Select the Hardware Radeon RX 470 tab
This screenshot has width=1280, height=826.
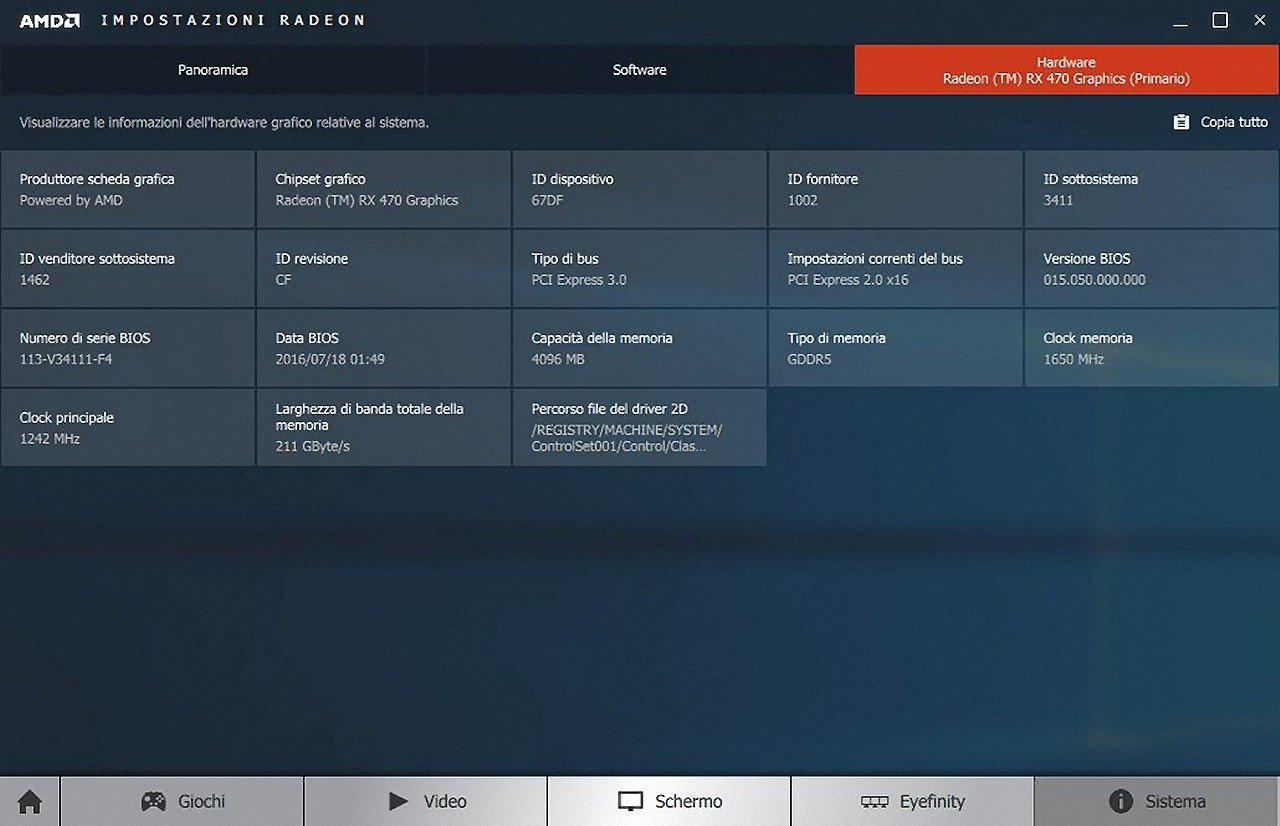1066,70
